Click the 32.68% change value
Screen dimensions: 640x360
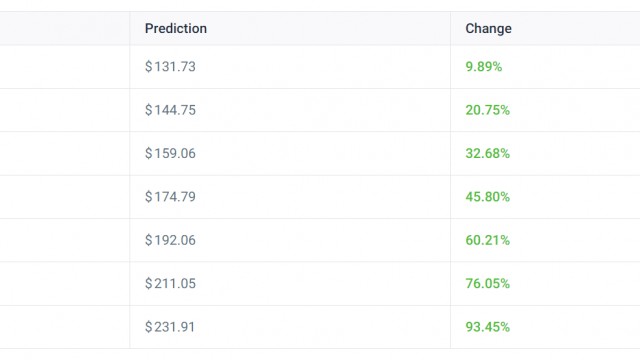[x=487, y=153]
